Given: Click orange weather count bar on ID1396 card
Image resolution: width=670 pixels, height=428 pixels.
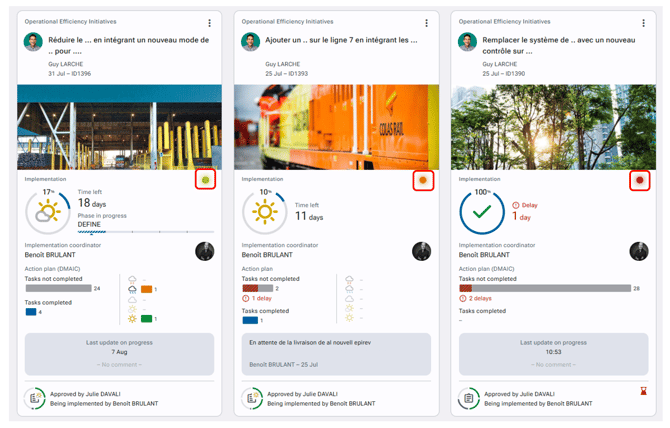Looking at the screenshot, I should [147, 289].
